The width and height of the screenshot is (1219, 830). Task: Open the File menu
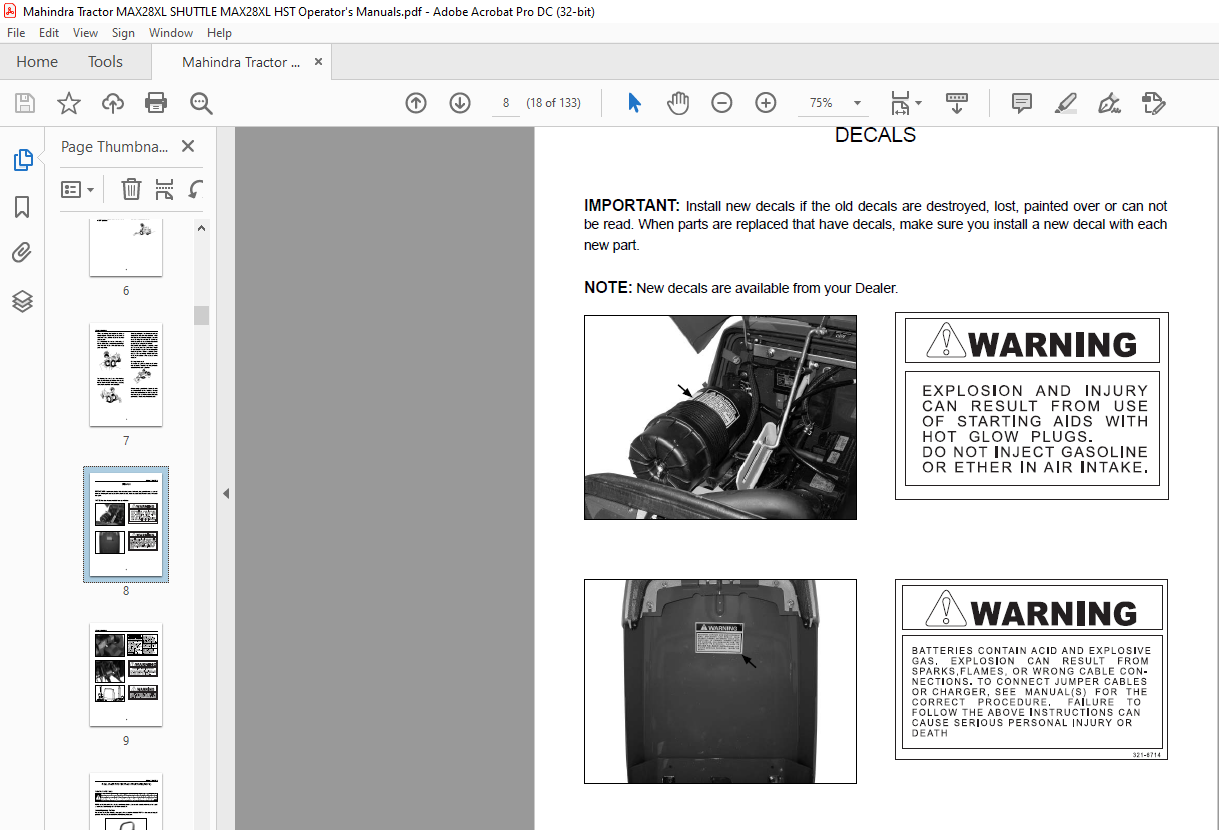tap(16, 33)
